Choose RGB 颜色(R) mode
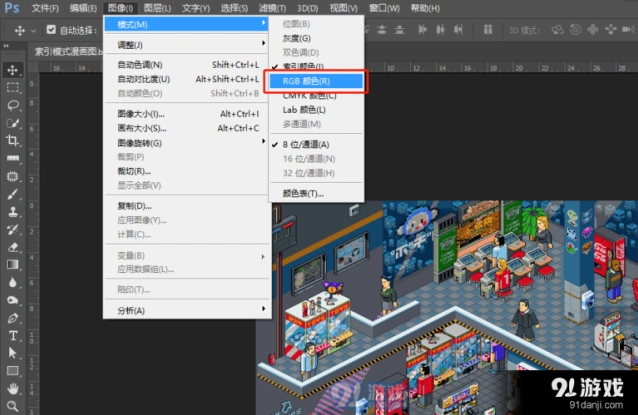The width and height of the screenshot is (638, 415). pos(316,81)
